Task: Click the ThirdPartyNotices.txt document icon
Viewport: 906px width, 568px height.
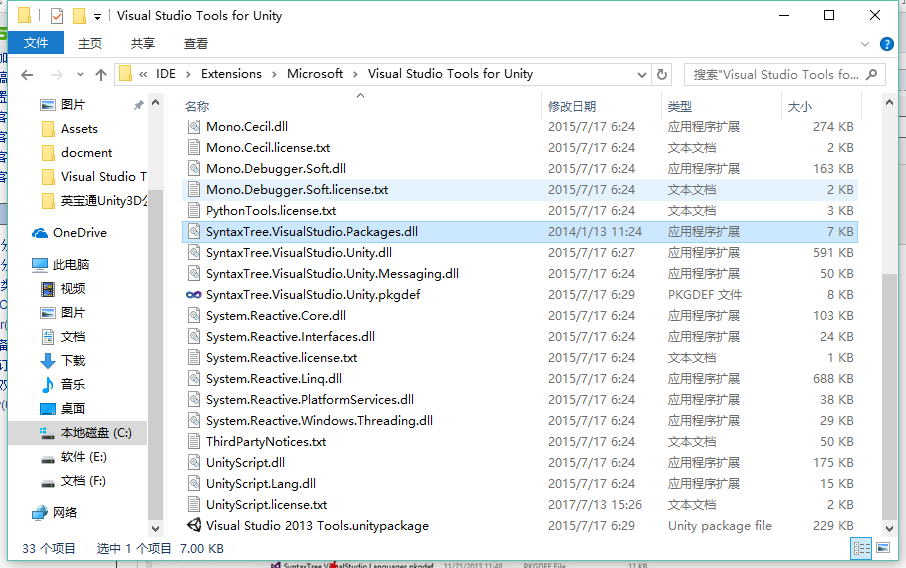Action: (x=194, y=441)
